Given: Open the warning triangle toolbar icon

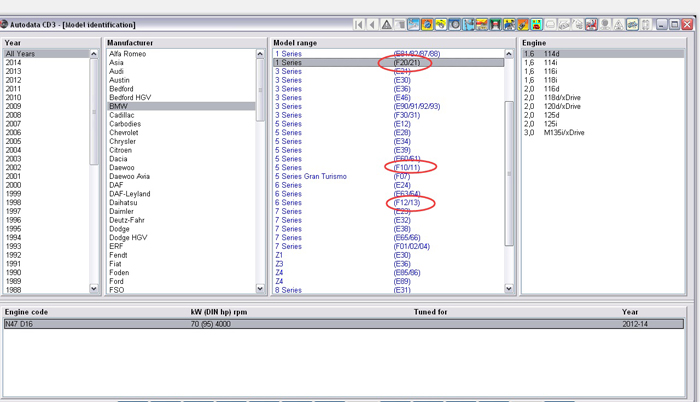Looking at the screenshot, I should pos(387,25).
